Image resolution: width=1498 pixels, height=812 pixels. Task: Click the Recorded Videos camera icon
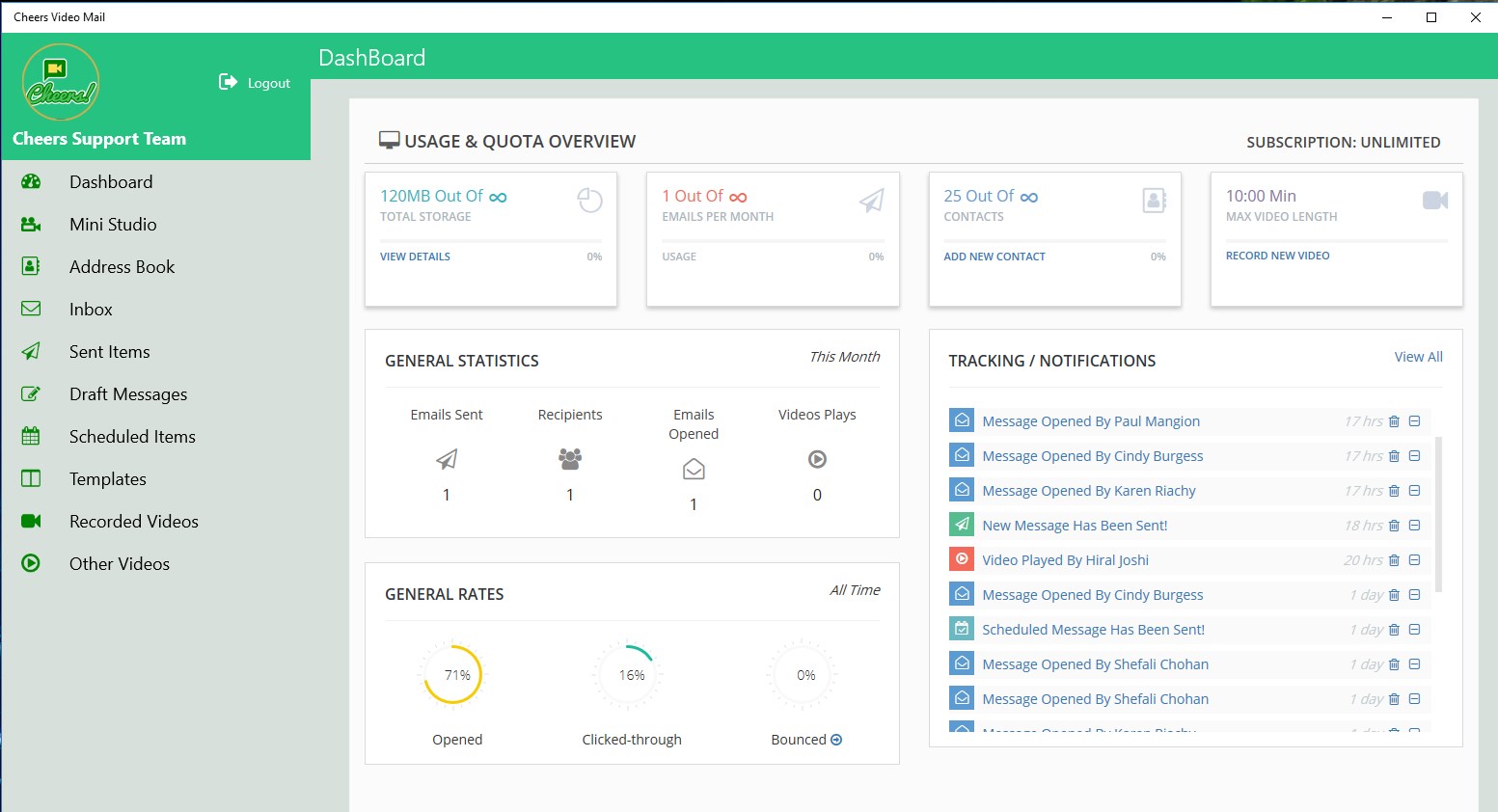[x=31, y=521]
